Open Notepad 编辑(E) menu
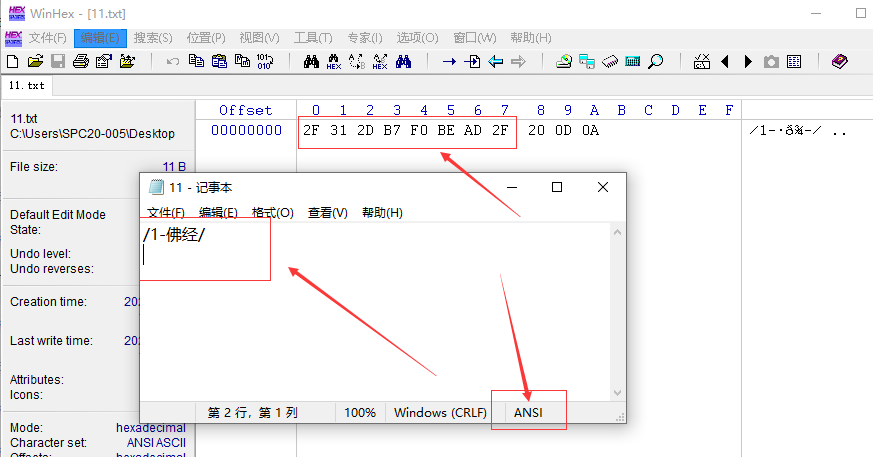873x457 pixels. point(218,213)
